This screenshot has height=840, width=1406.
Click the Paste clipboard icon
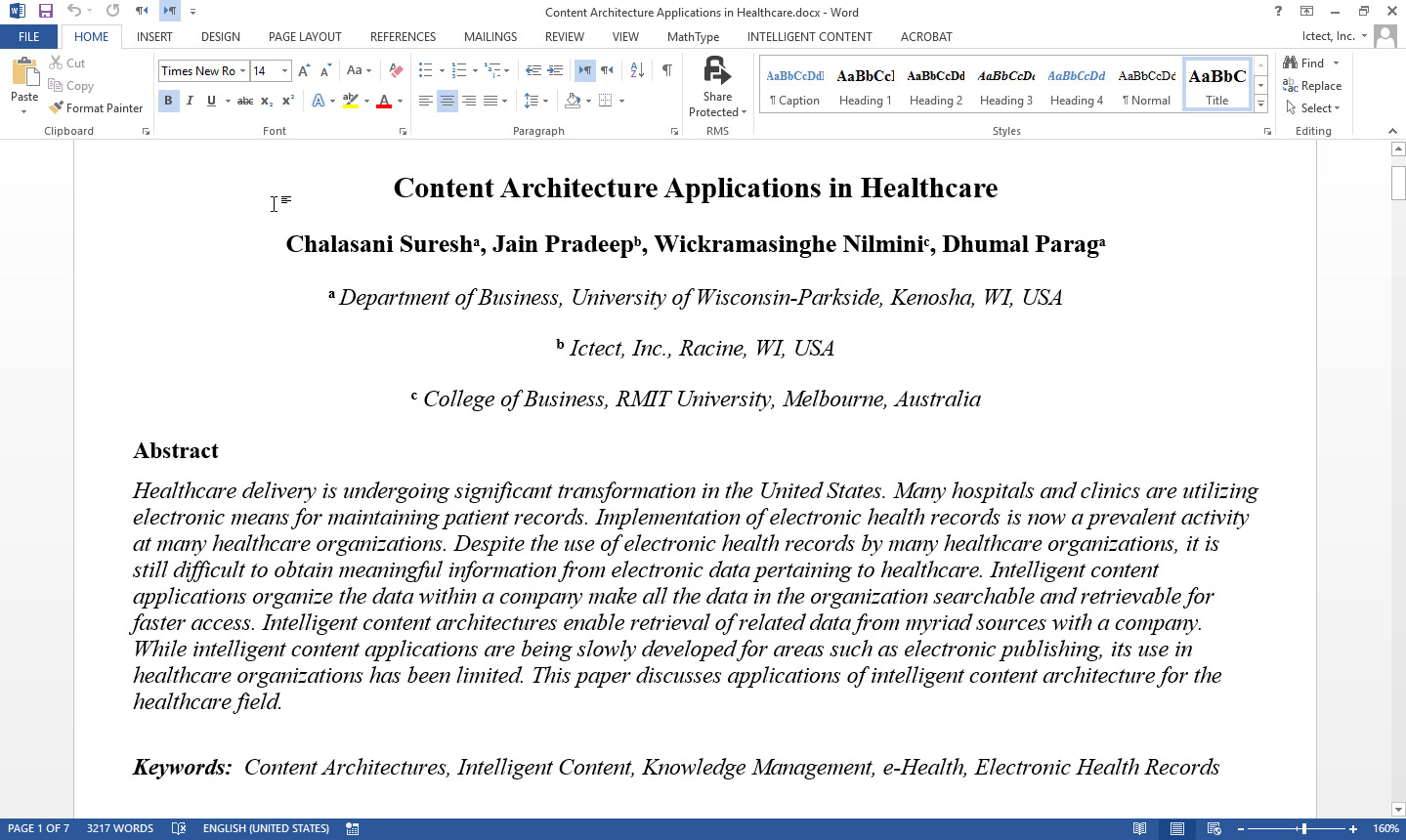pyautogui.click(x=24, y=71)
